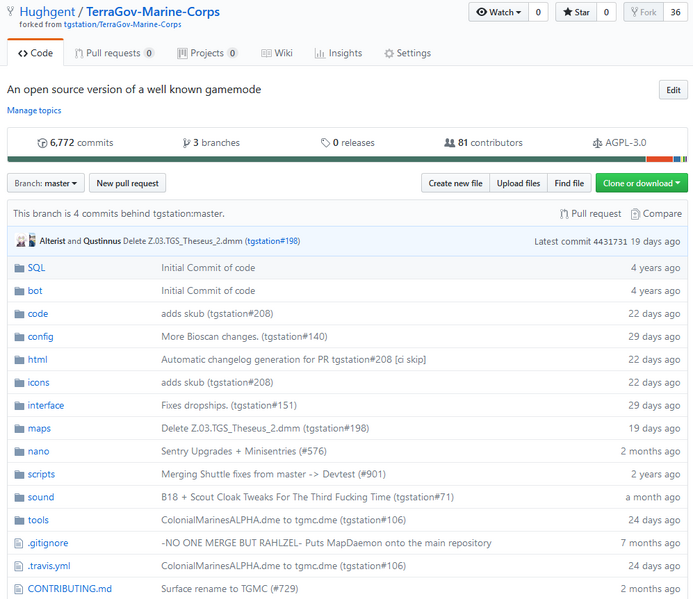The height and width of the screenshot is (599, 693).
Task: Switch to the Pull requests tab
Action: tap(114, 53)
